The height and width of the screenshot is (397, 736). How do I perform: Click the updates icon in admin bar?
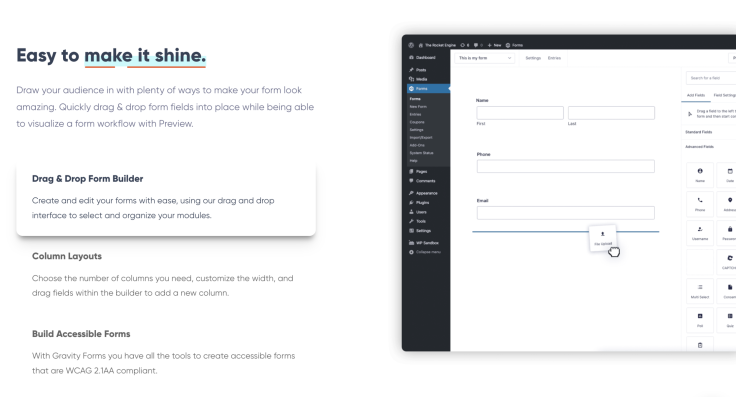tap(465, 45)
